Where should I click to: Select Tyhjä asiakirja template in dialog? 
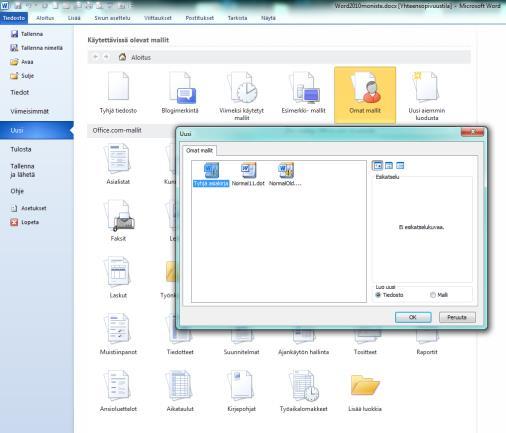(x=211, y=175)
